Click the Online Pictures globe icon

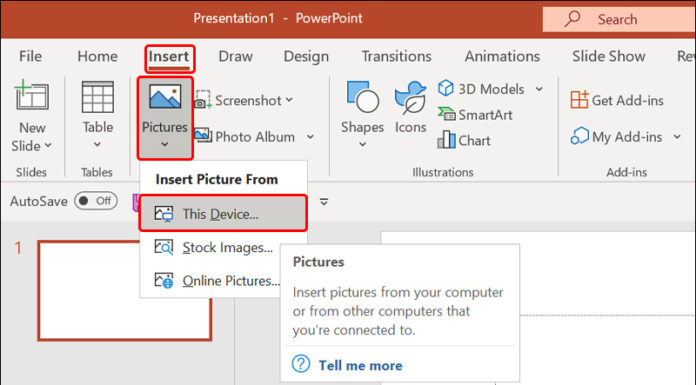tap(164, 280)
